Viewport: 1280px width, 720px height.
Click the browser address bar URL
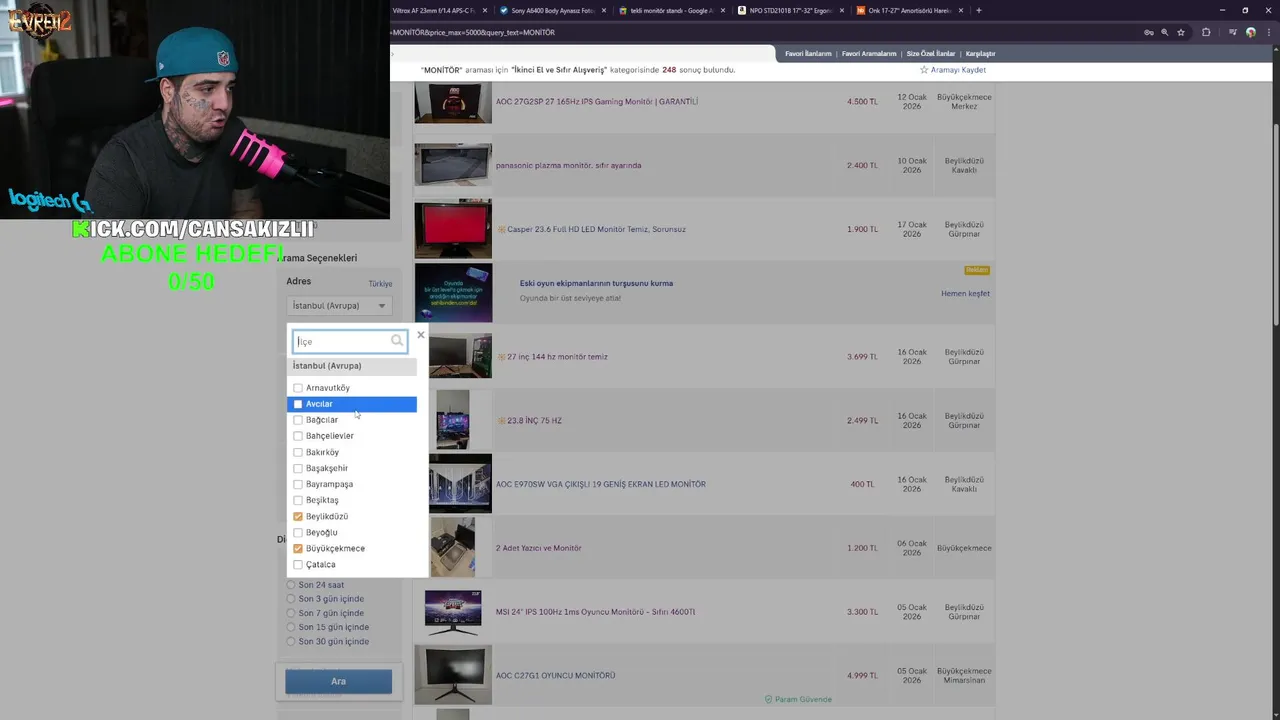tap(472, 32)
